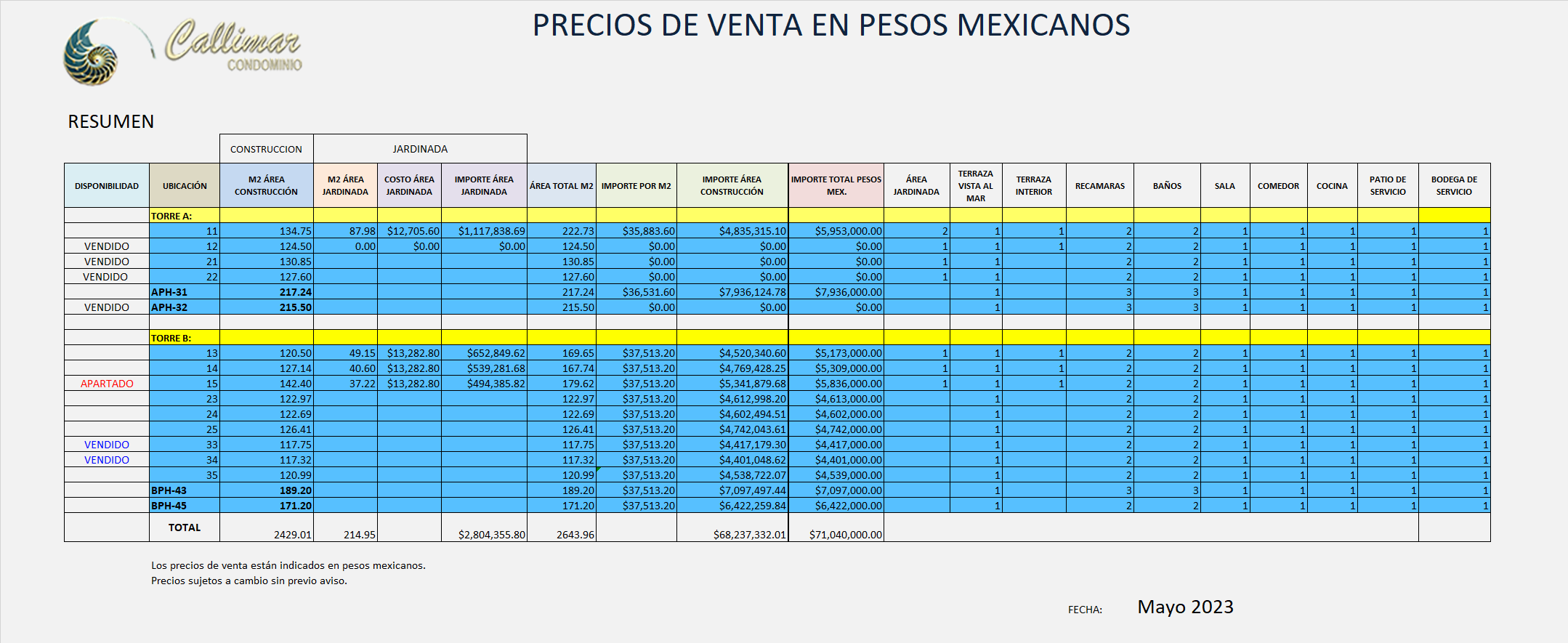The height and width of the screenshot is (643, 1568).
Task: Click the Mayo 2023 date value
Action: click(x=1185, y=607)
